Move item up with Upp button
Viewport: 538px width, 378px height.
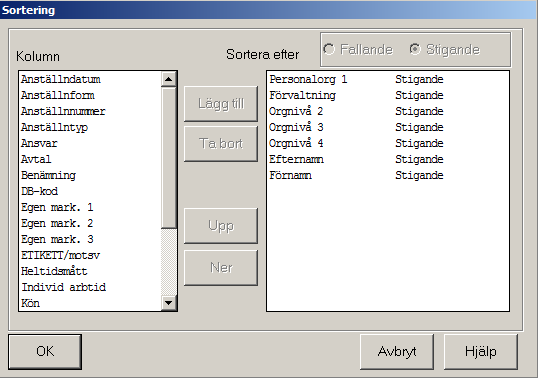[221, 226]
